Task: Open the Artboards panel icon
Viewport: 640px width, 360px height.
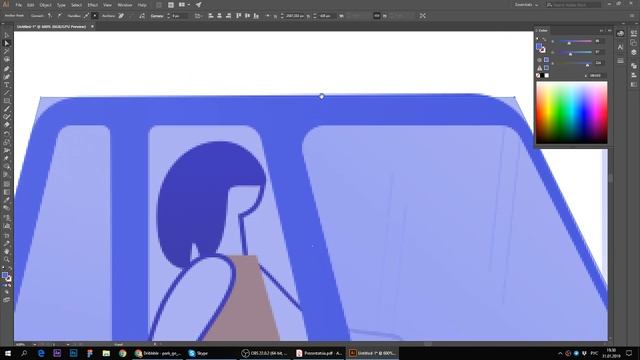Action: click(x=633, y=43)
